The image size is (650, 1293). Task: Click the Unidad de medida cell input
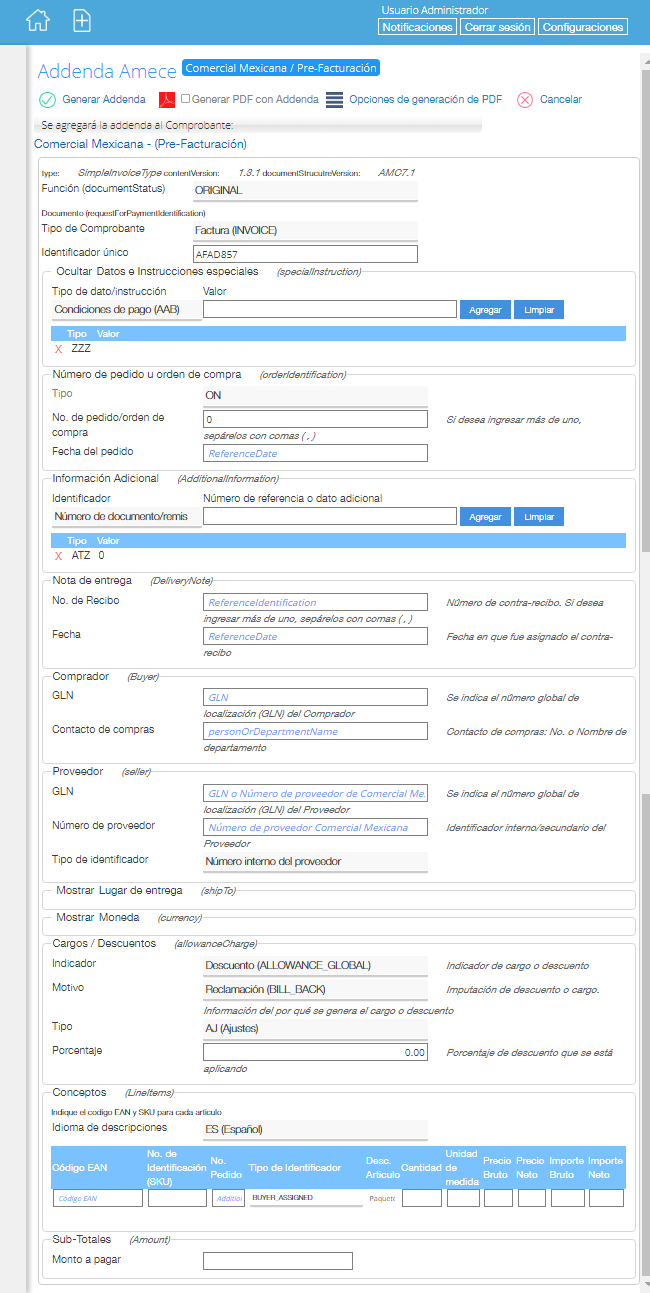[463, 1198]
